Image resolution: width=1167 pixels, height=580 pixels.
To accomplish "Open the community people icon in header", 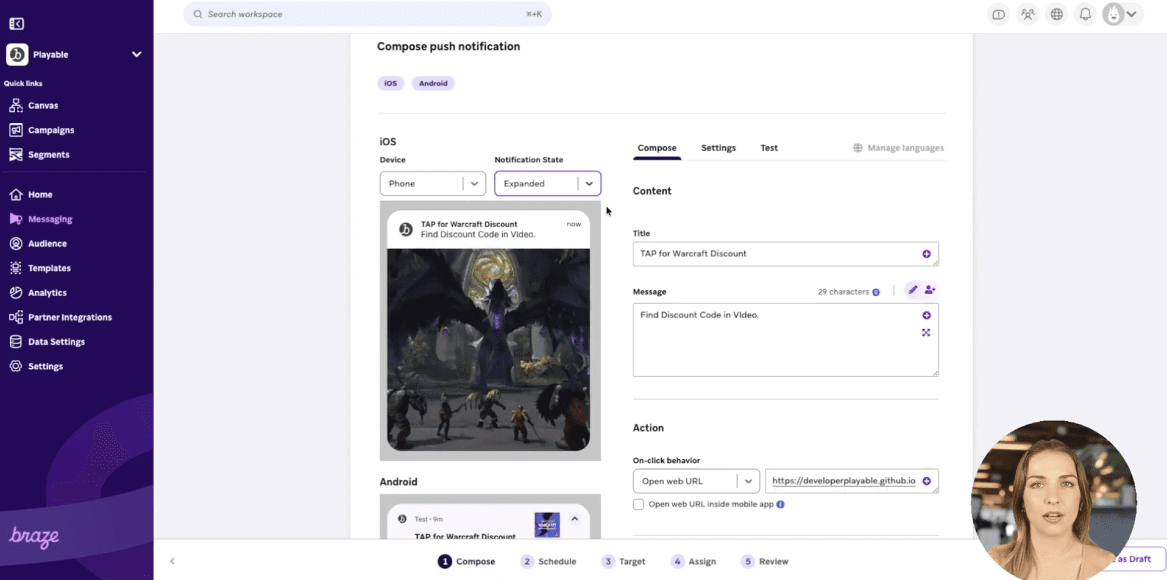I will coord(1028,14).
